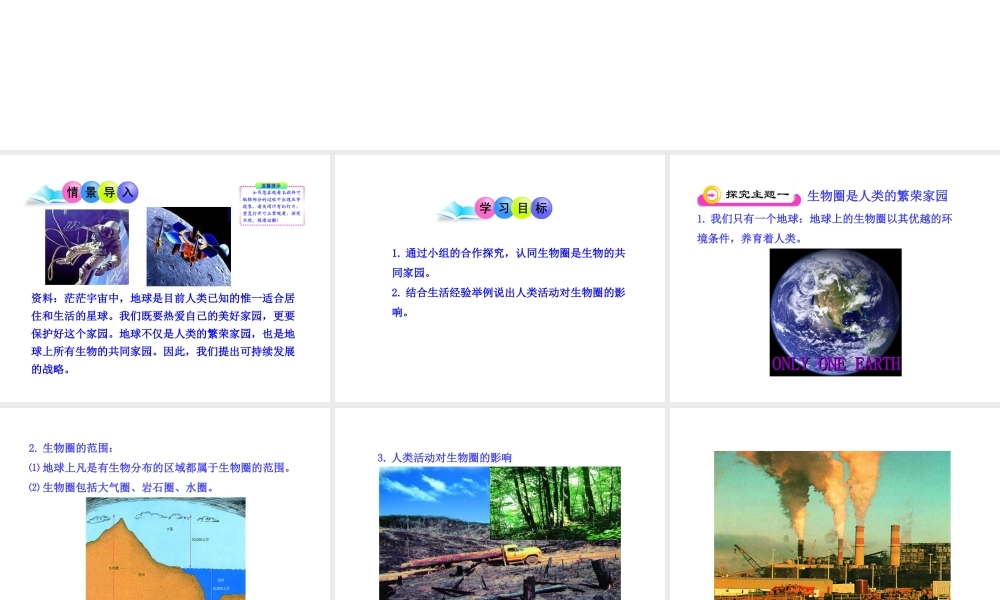Image resolution: width=1000 pixels, height=600 pixels.
Task: Select the paragraph starting 资料：茫茫宇宙中
Action: click(163, 333)
